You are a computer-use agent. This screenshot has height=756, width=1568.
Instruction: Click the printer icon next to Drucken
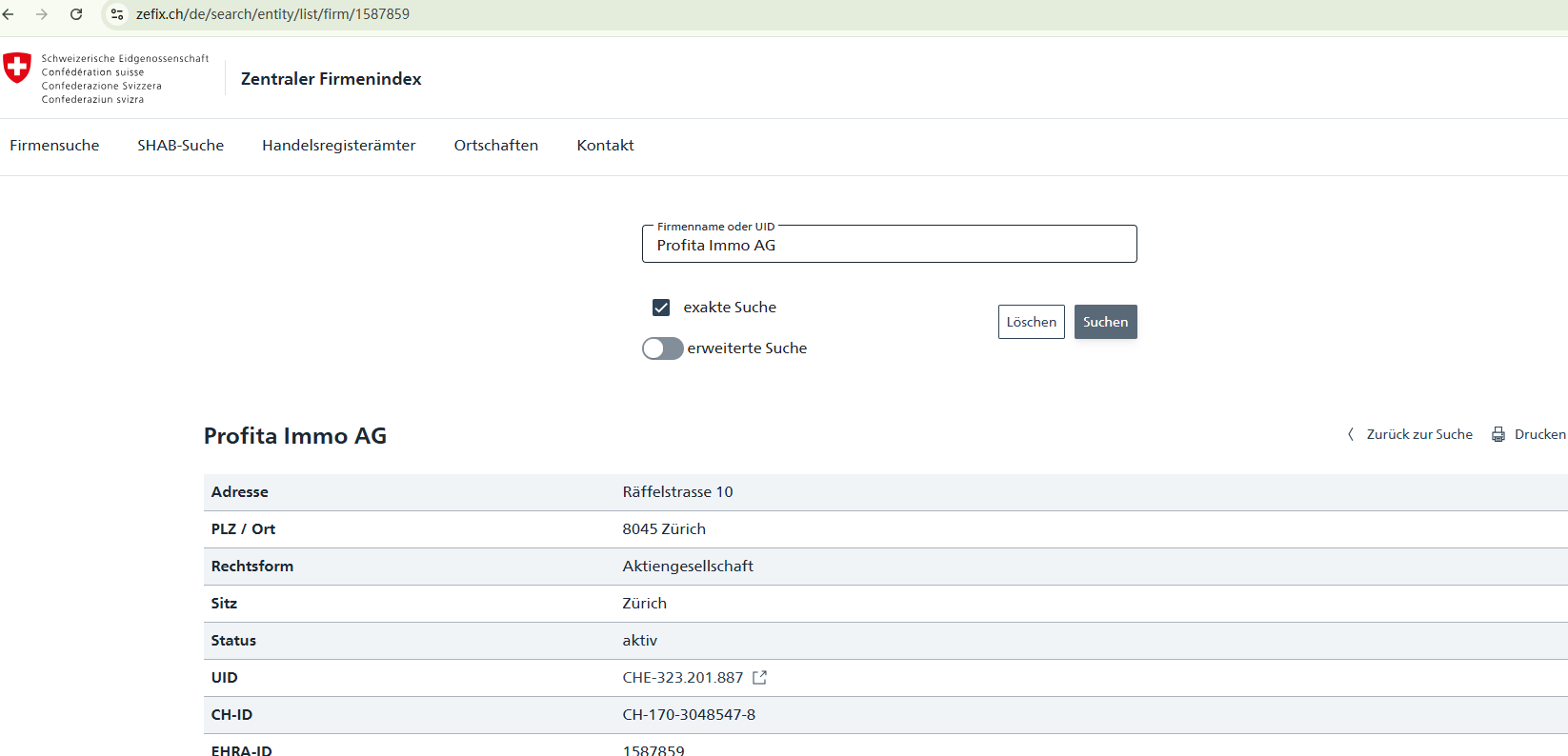point(1498,434)
